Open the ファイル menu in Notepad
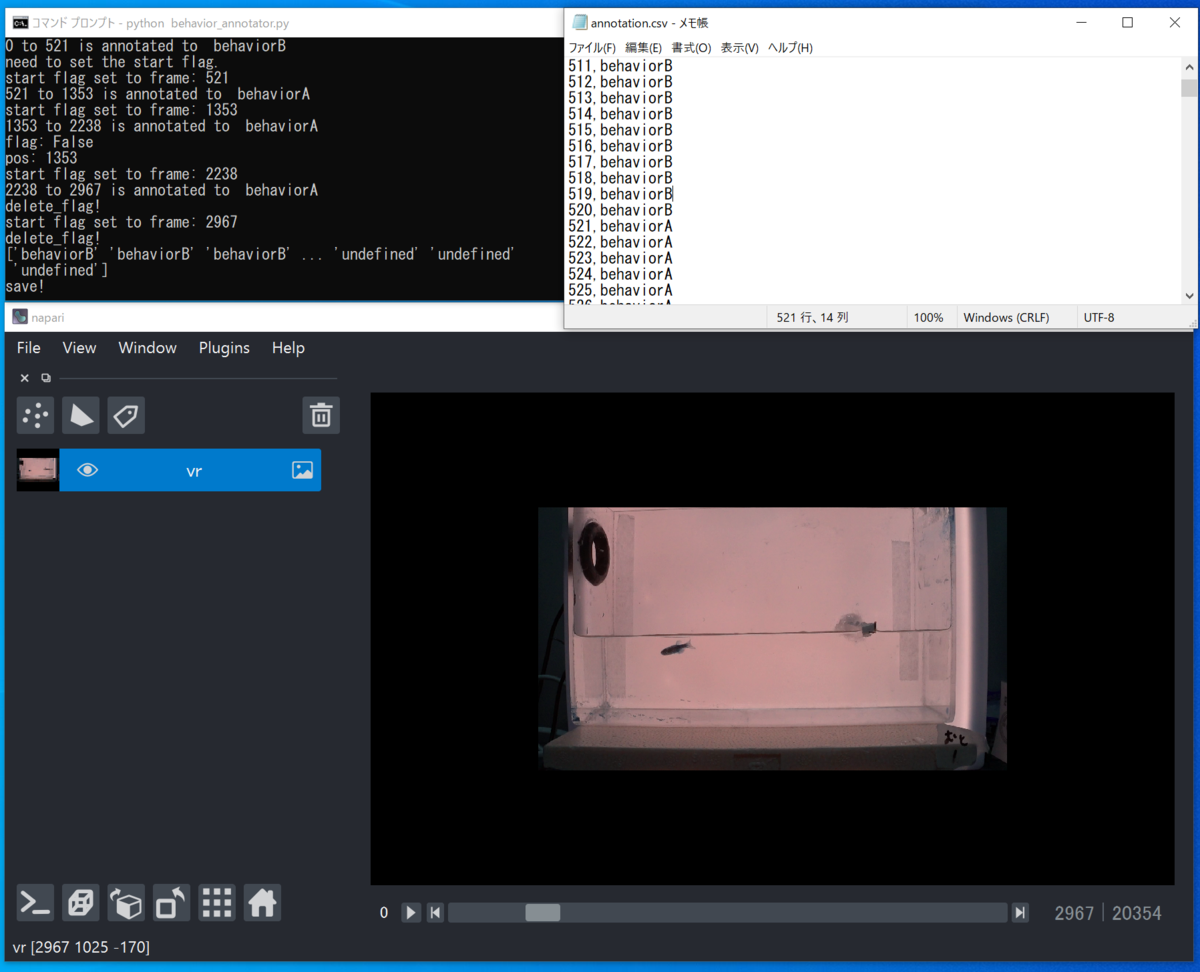Screen dimensions: 1200x972 pyautogui.click(x=590, y=47)
